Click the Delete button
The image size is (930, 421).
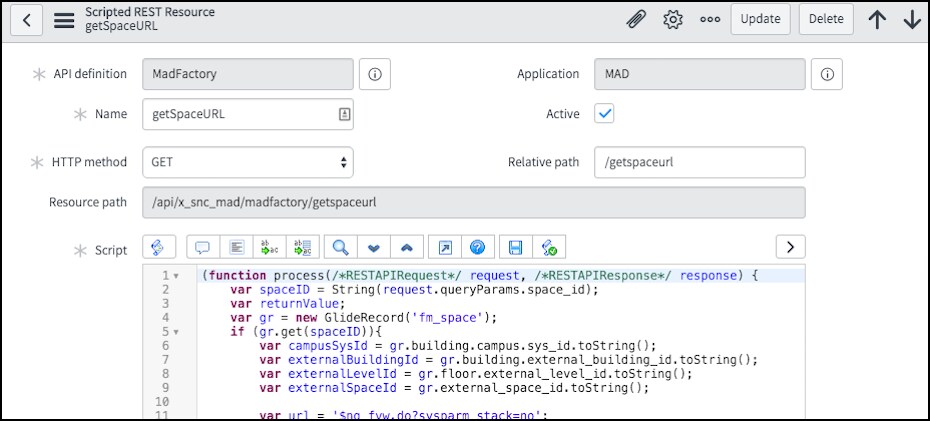click(x=826, y=19)
